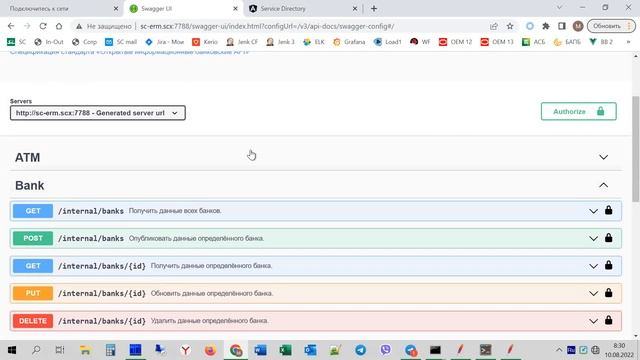The image size is (640, 360).
Task: Open the Grafana bookmark
Action: tap(349, 42)
